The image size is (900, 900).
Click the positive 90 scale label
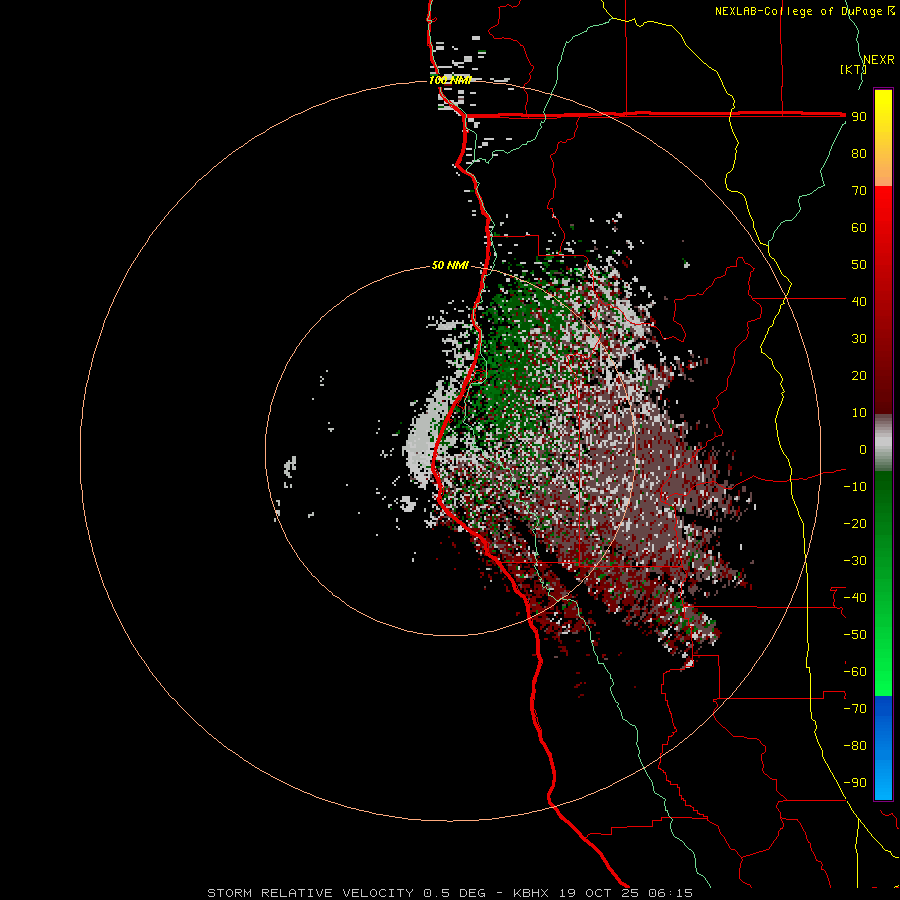coord(859,117)
